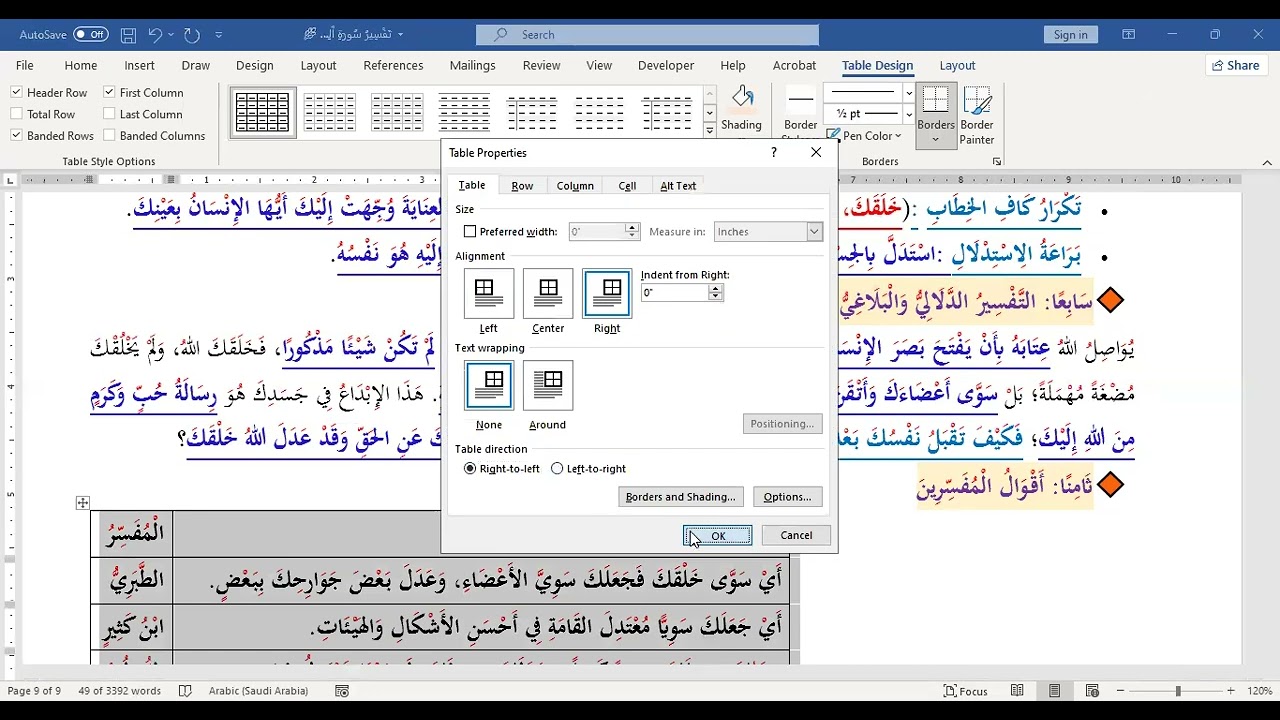Enable the Last Column checkbox

[109, 114]
